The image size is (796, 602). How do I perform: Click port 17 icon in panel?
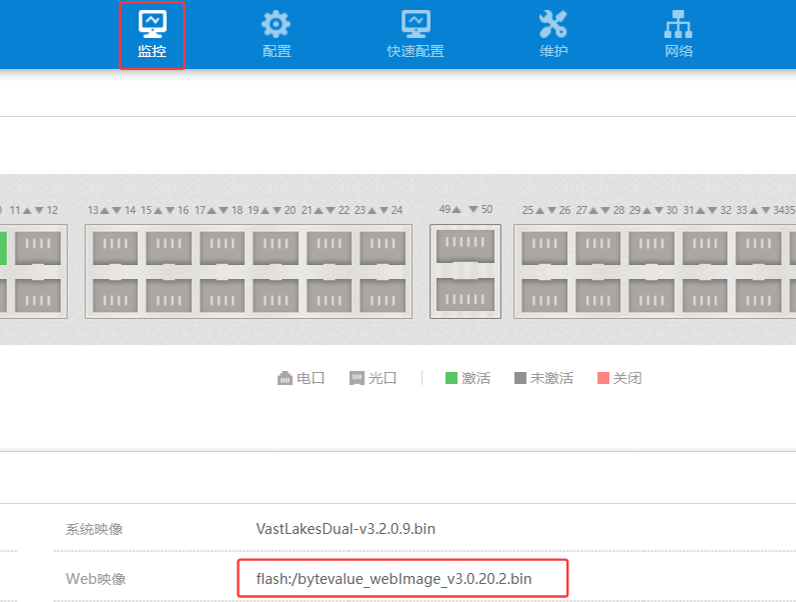coord(222,248)
